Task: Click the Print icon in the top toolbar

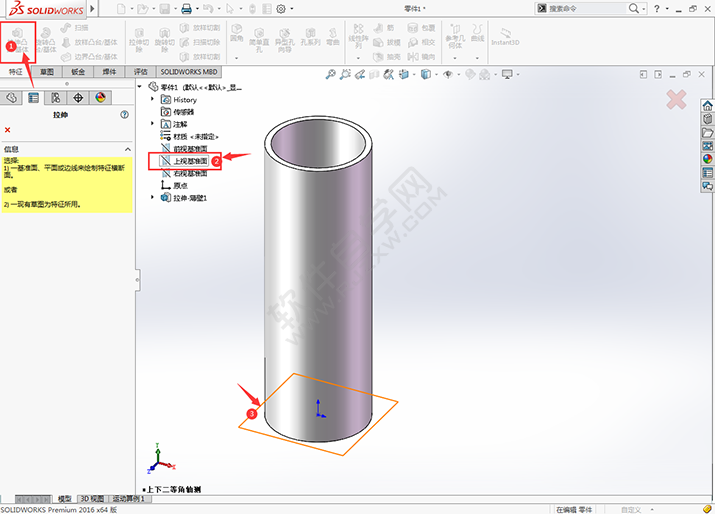Action: [186, 9]
